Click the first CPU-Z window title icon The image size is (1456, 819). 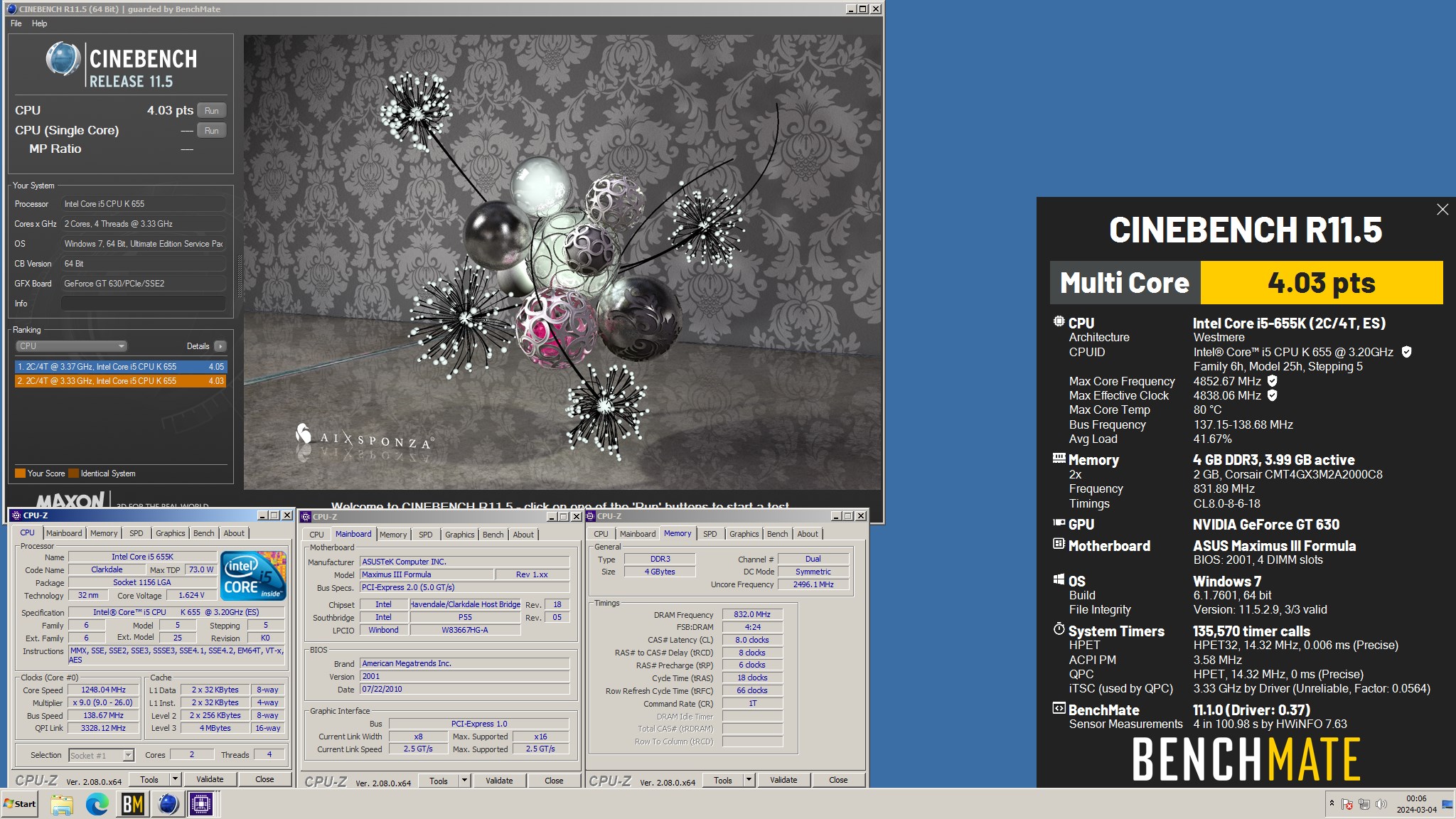pos(17,515)
